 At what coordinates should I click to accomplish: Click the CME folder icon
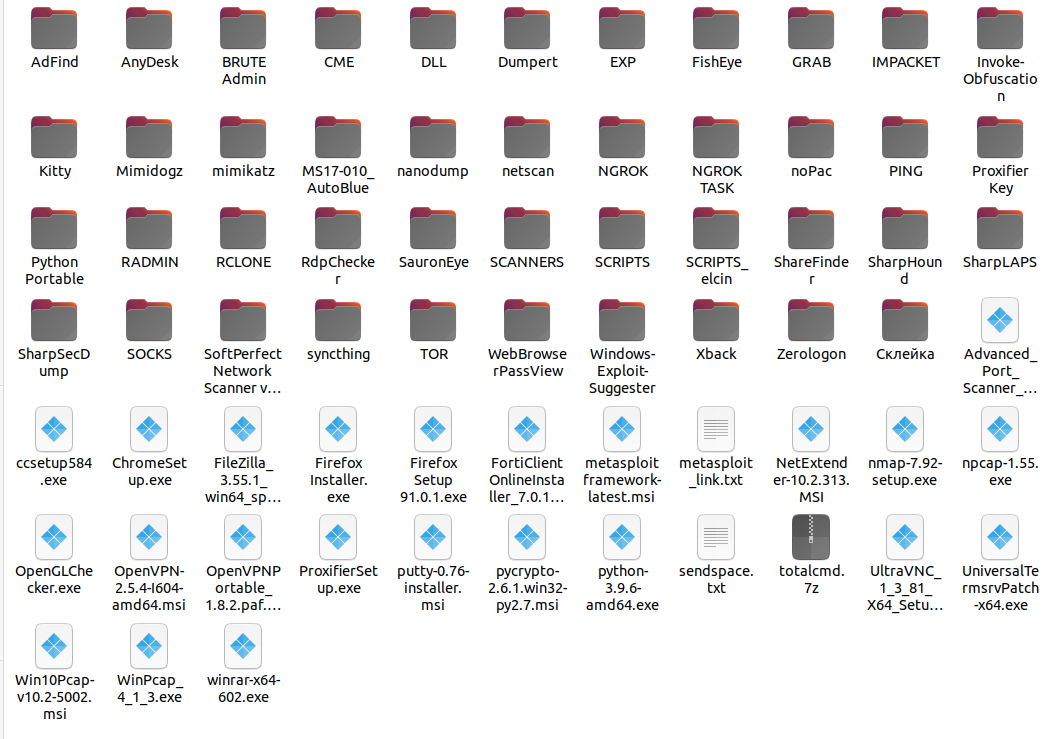(x=338, y=29)
